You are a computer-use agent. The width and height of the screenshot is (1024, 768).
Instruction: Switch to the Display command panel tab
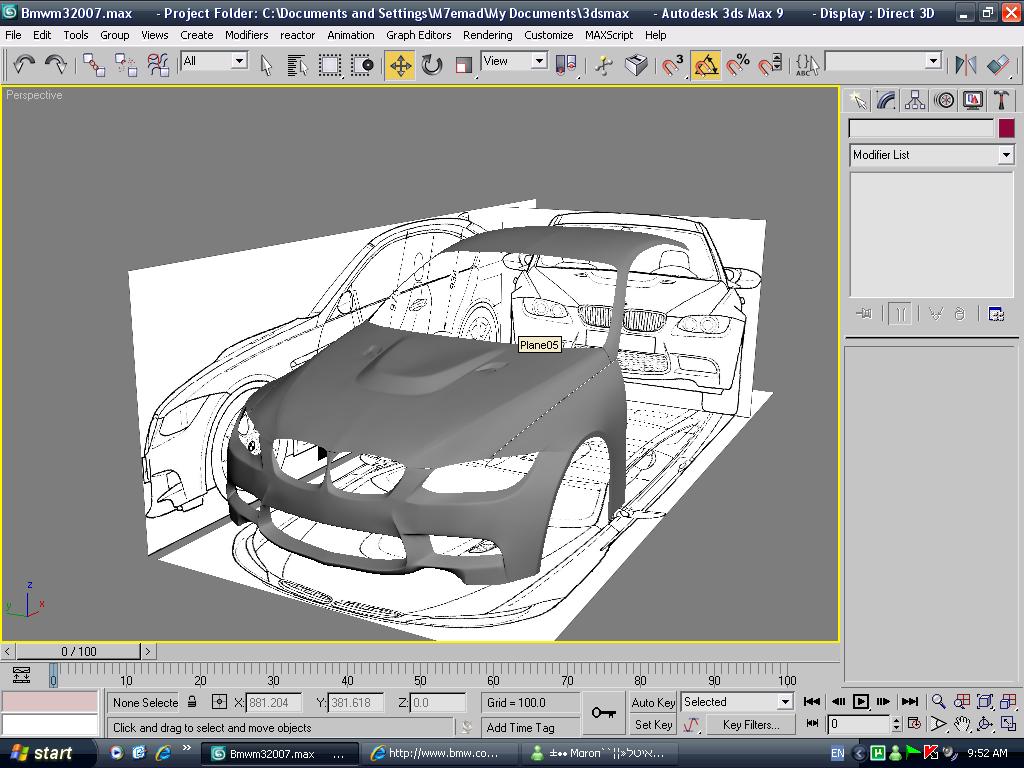click(972, 100)
